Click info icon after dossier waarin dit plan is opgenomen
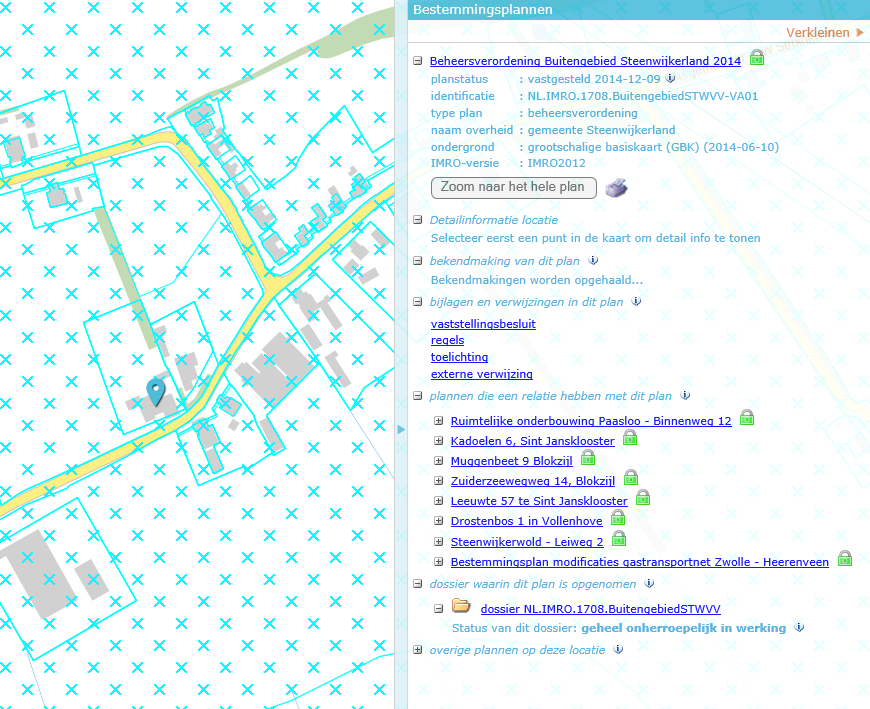 [x=649, y=583]
